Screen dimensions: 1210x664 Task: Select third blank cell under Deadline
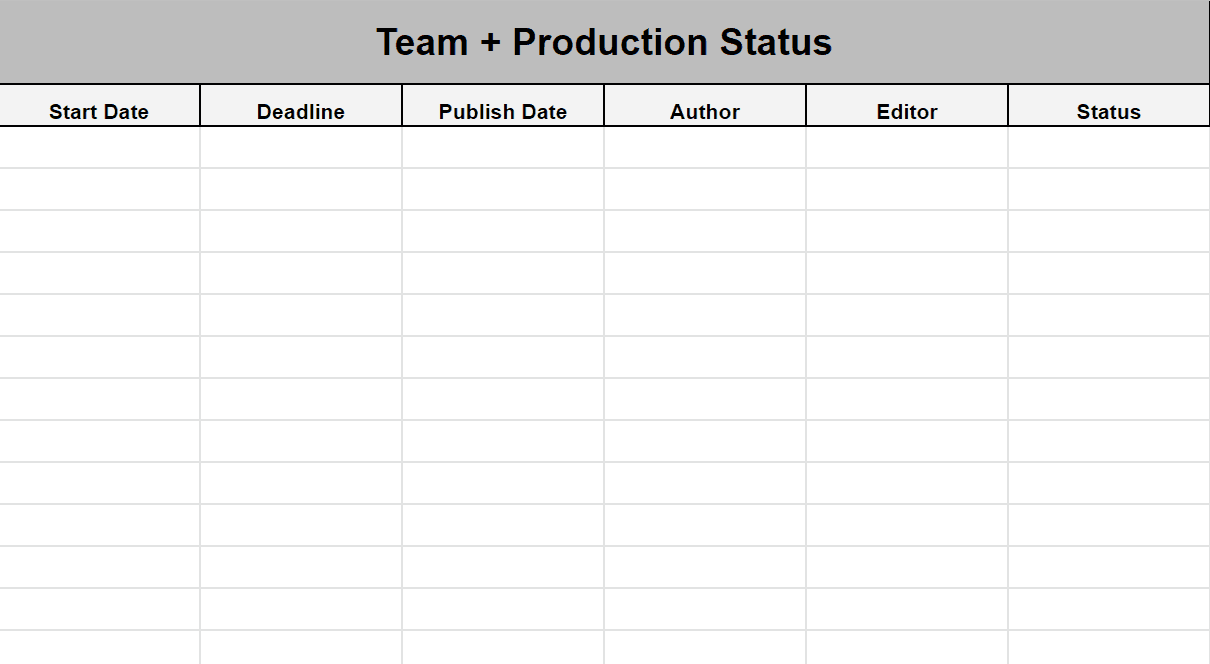pos(301,231)
